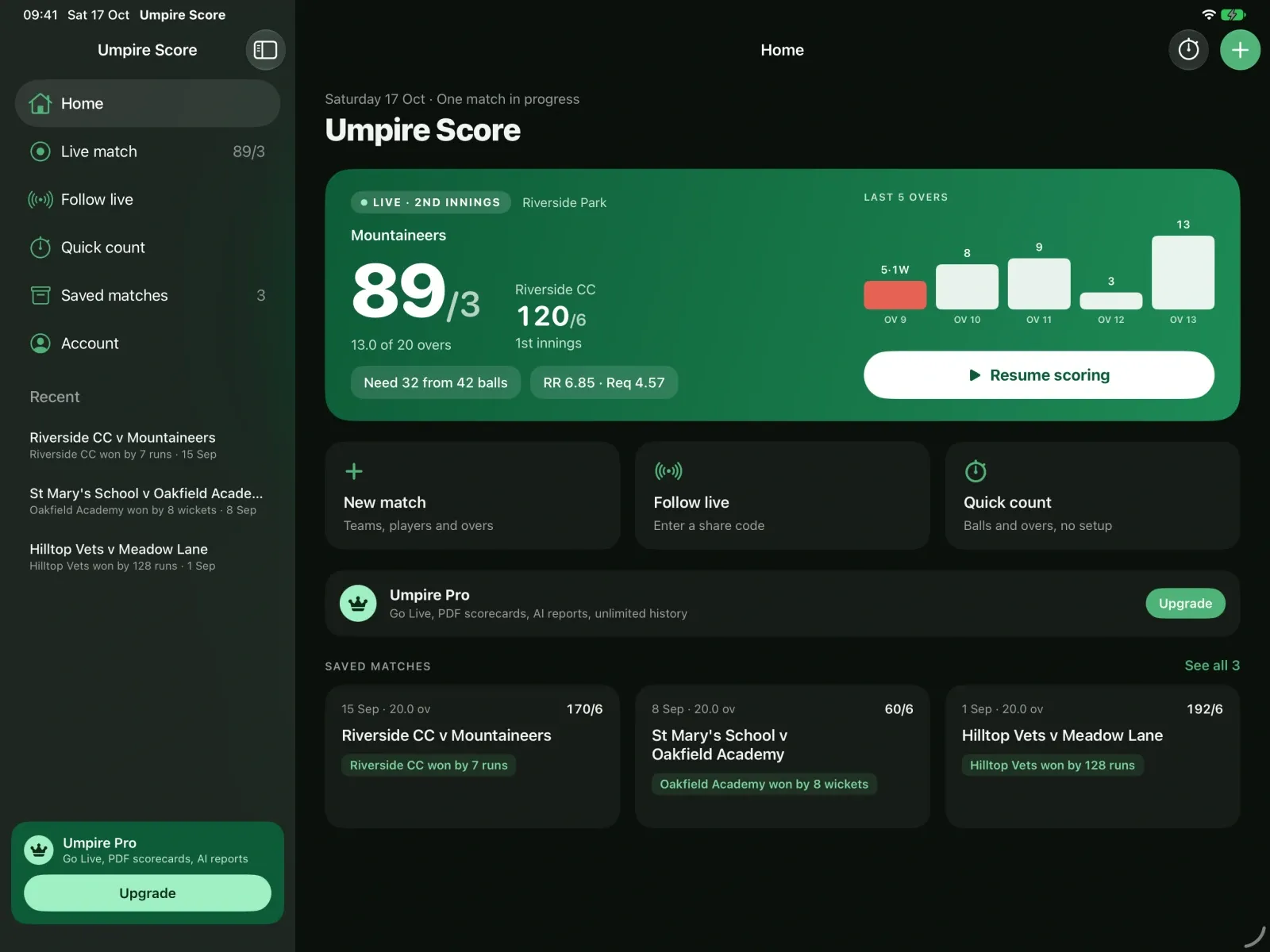Click the Home house icon in sidebar
The width and height of the screenshot is (1270, 952).
tap(40, 104)
